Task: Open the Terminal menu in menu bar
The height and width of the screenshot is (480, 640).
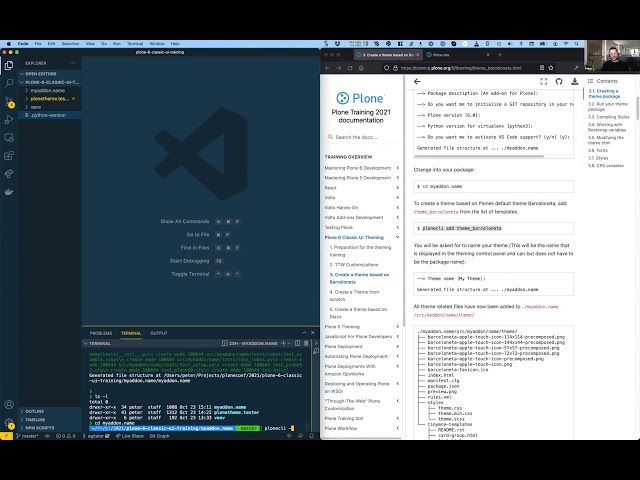Action: pos(135,44)
